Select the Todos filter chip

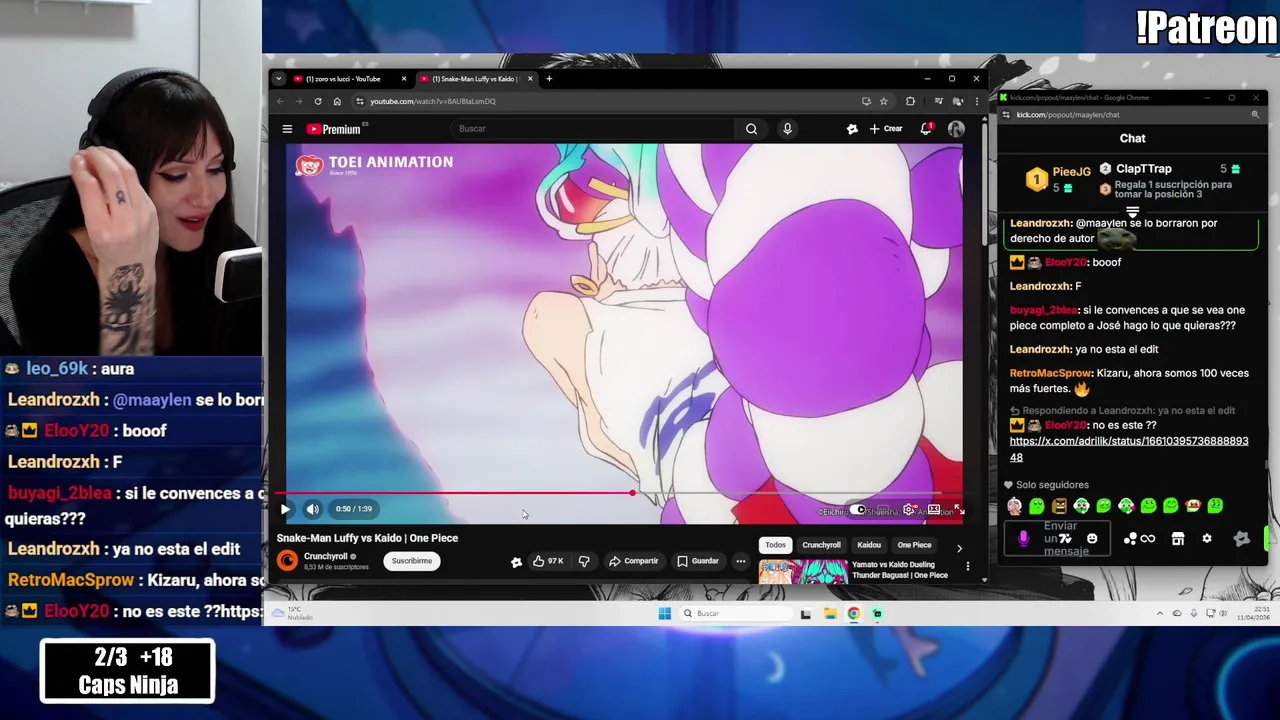pyautogui.click(x=775, y=545)
